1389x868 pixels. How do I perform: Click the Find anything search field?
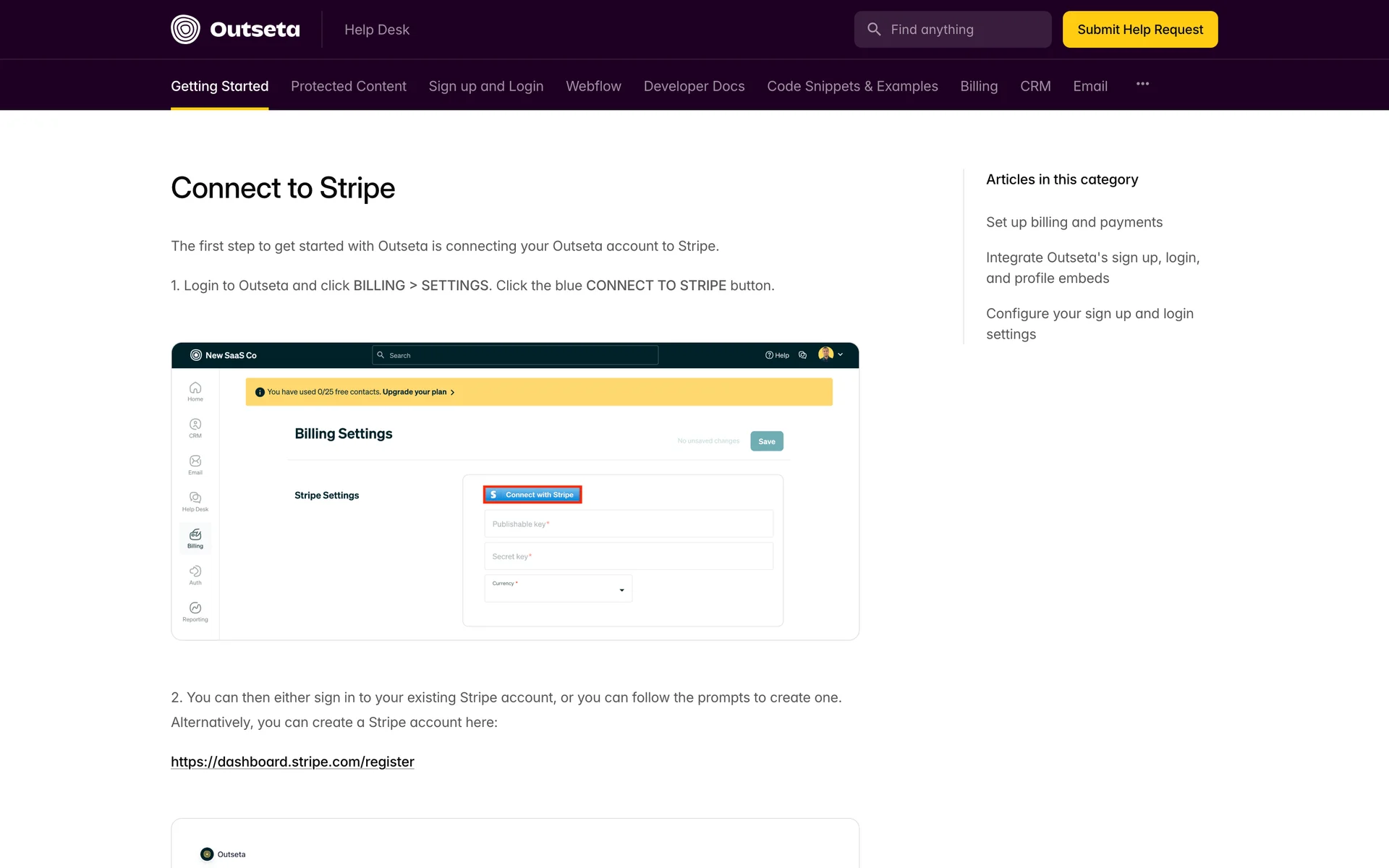click(966, 30)
